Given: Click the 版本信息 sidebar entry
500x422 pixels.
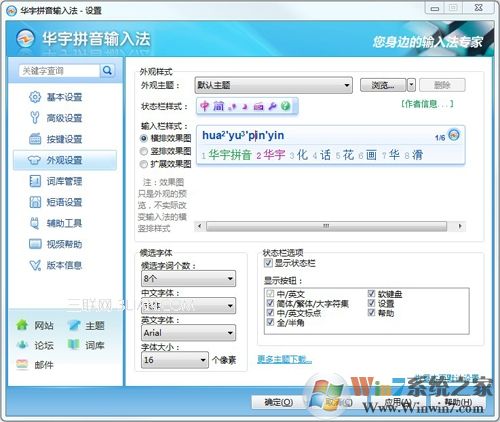Looking at the screenshot, I should (x=64, y=265).
